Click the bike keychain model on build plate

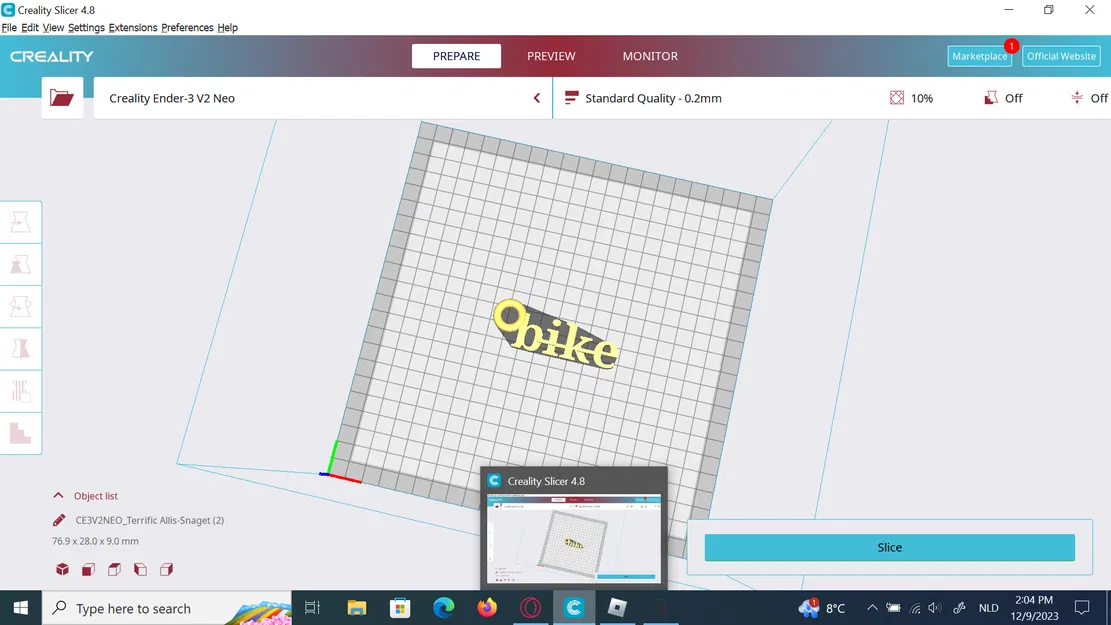pyautogui.click(x=556, y=335)
